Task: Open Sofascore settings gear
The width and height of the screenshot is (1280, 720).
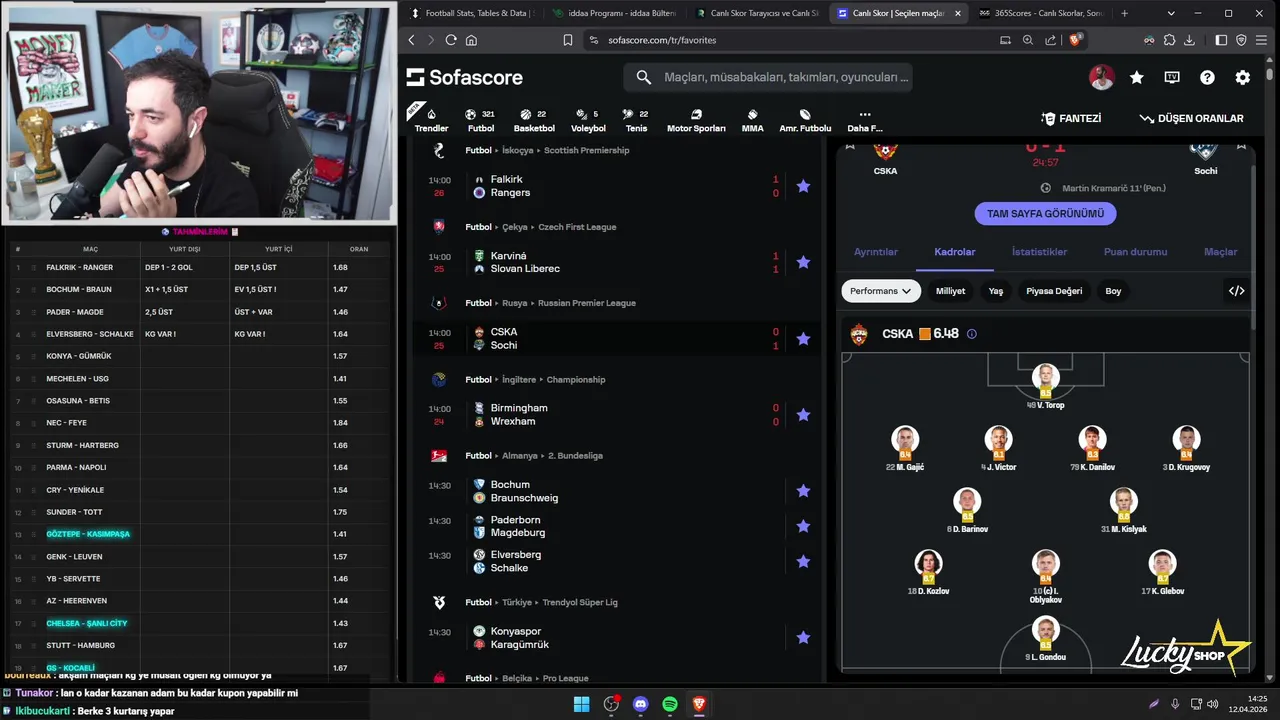Action: click(1243, 77)
